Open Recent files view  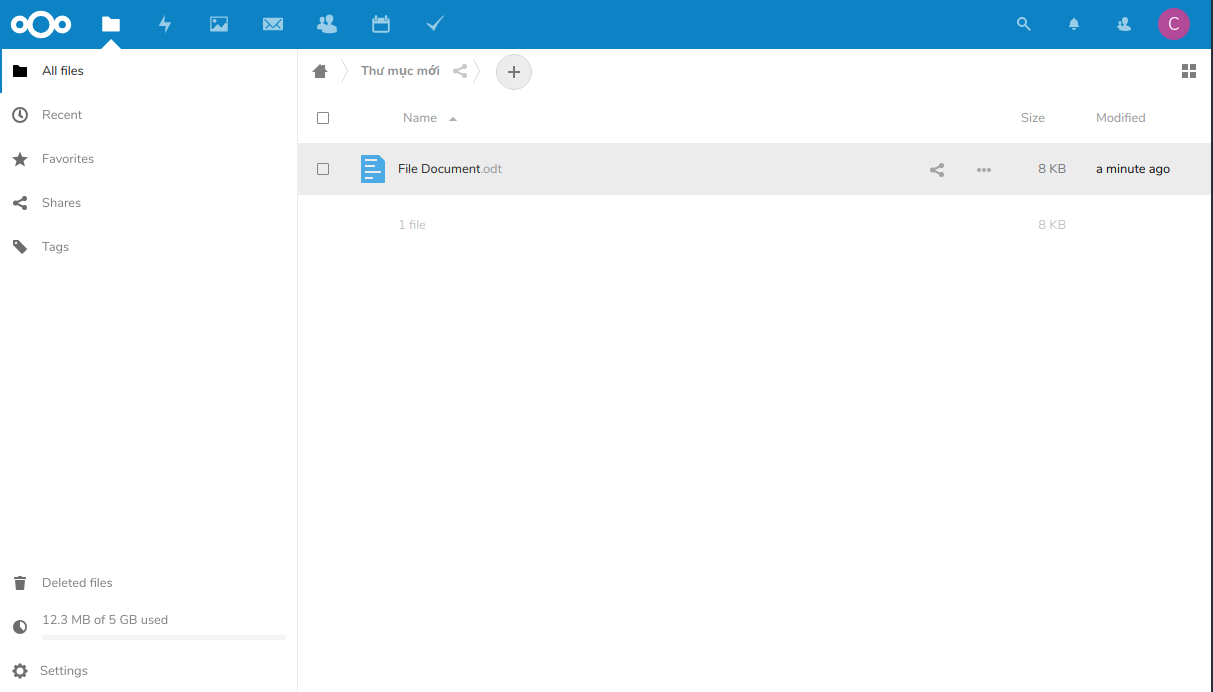coord(149,115)
